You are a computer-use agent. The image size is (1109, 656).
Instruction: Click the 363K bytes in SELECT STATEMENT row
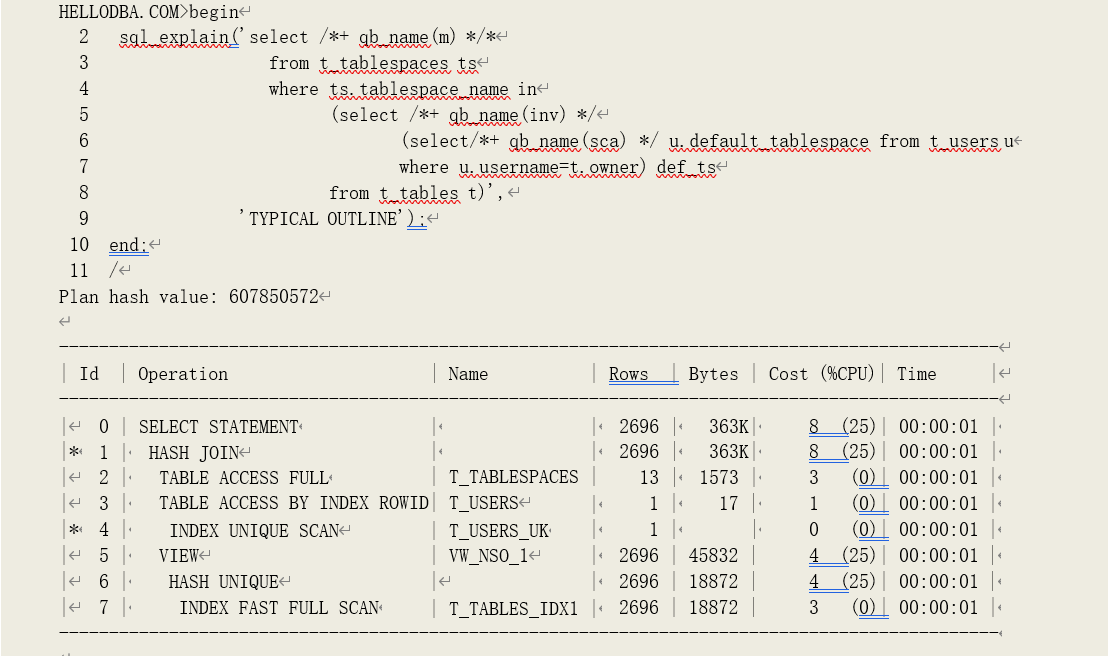[x=728, y=427]
